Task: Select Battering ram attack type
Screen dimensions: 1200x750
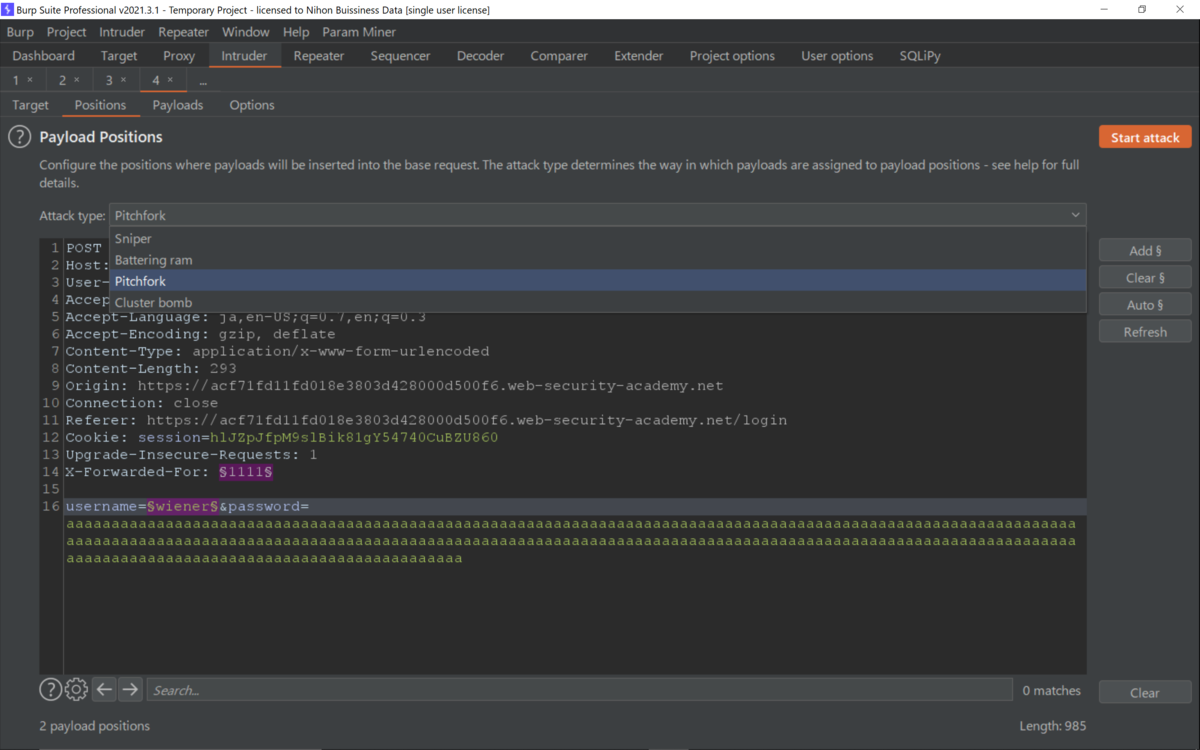Action: pyautogui.click(x=597, y=260)
